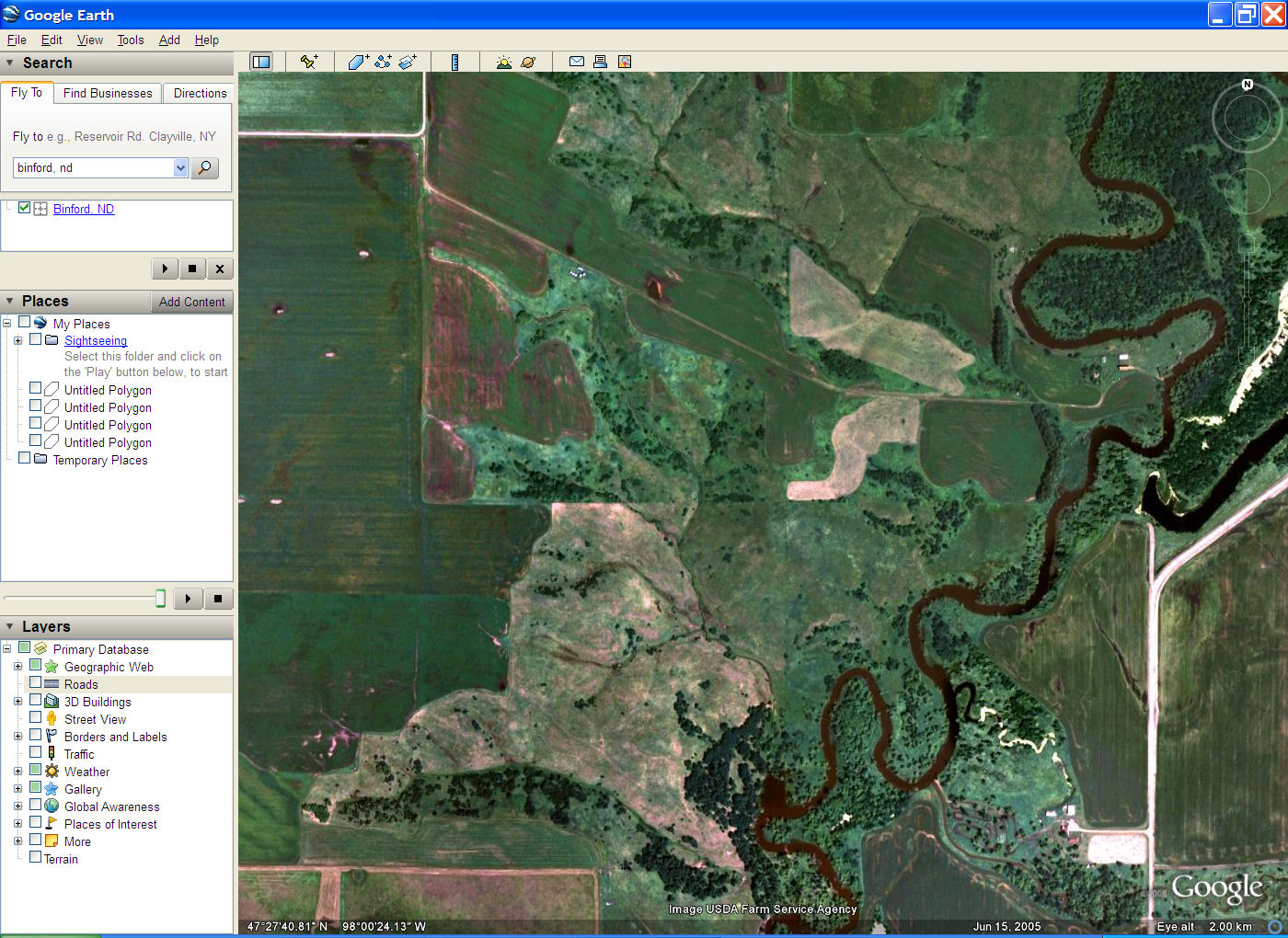Click the Weather sun icon in Layers
This screenshot has height=938, width=1288.
click(52, 772)
